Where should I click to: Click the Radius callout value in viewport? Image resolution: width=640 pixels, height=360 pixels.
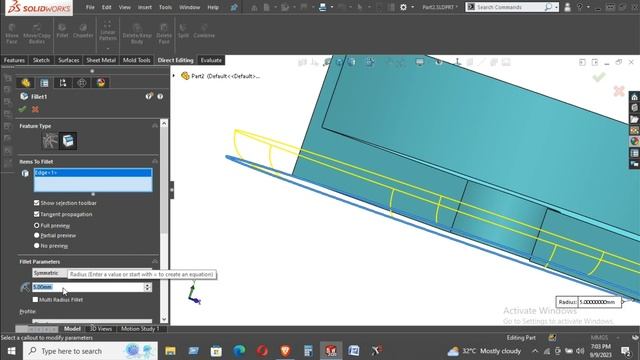tap(599, 302)
